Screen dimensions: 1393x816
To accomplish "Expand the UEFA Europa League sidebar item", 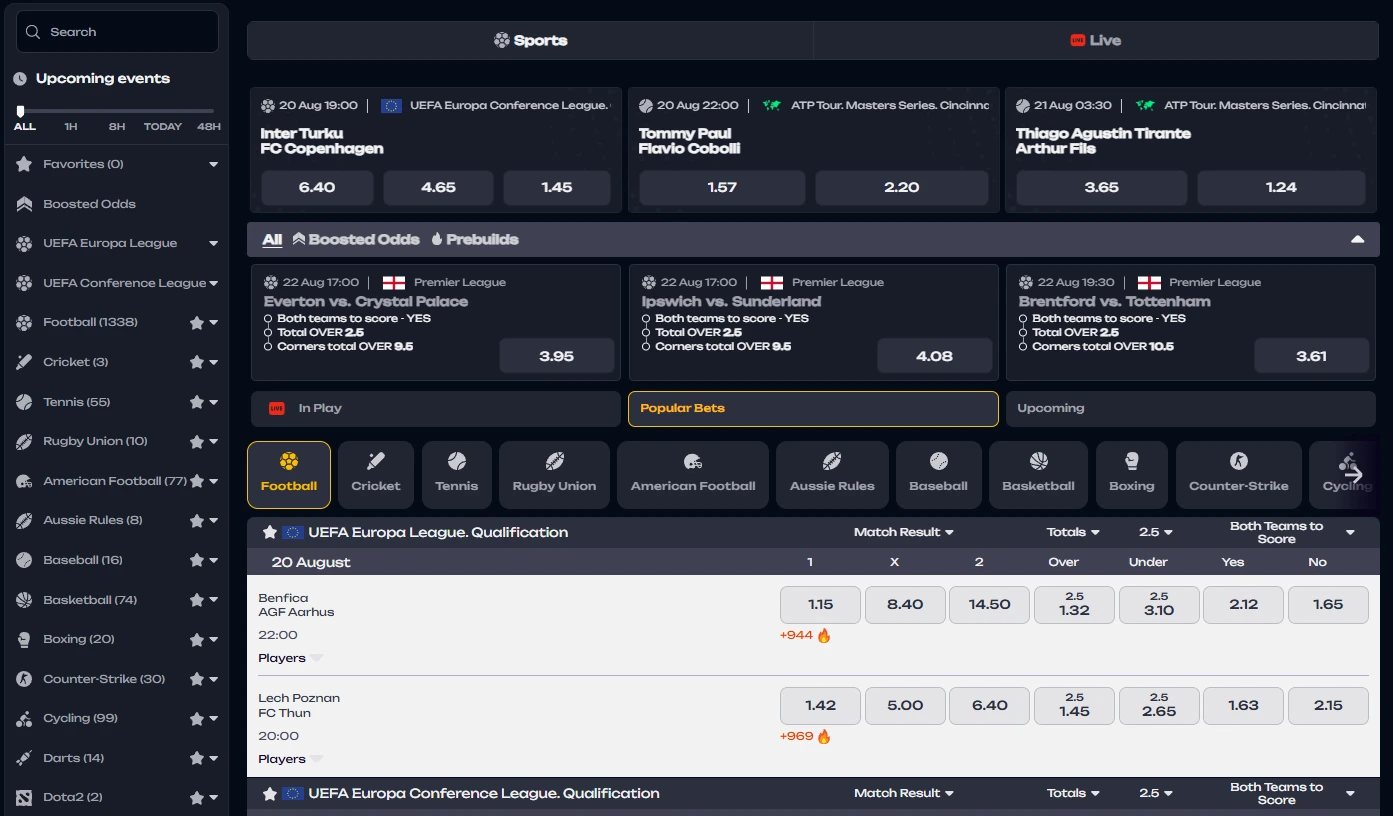I will click(x=213, y=243).
